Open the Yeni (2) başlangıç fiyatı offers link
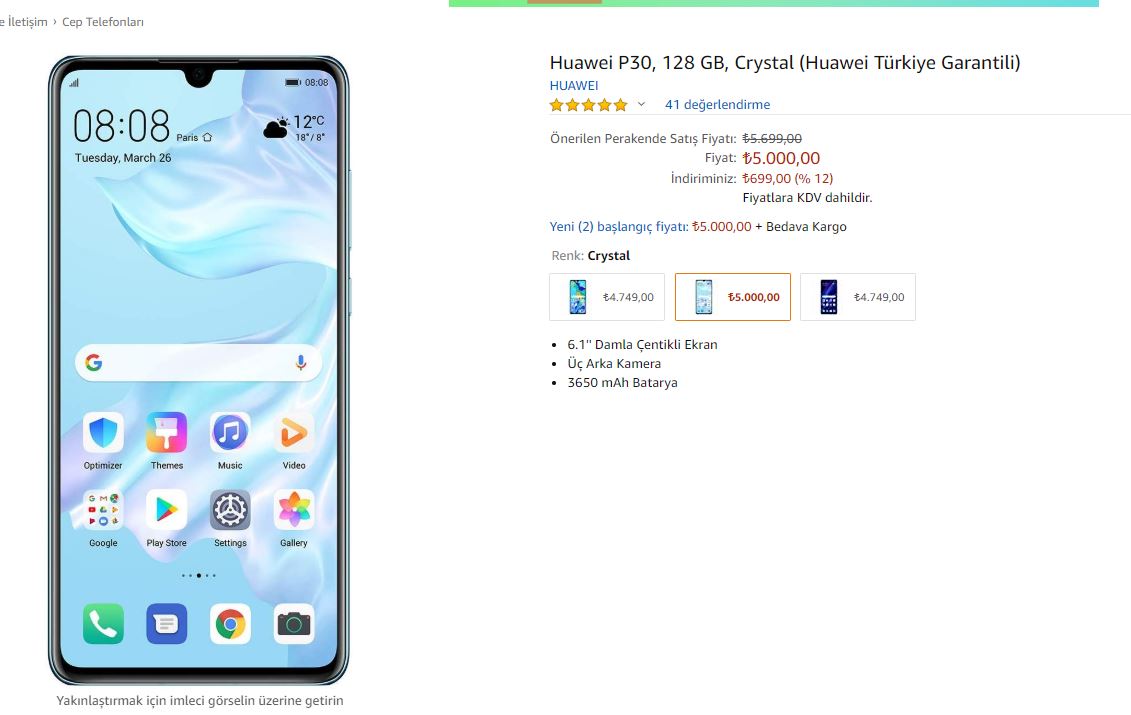Image resolution: width=1131 pixels, height=715 pixels. coord(619,227)
